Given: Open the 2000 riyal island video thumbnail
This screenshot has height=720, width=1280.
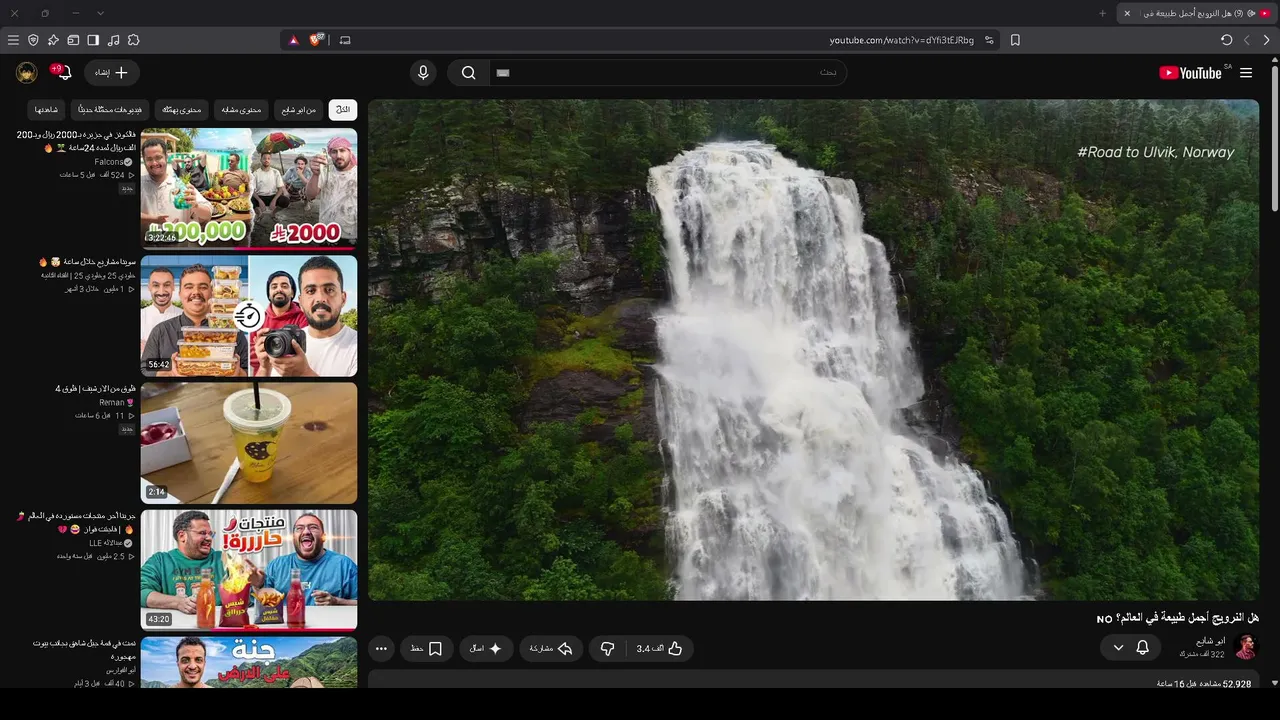Looking at the screenshot, I should tap(249, 188).
